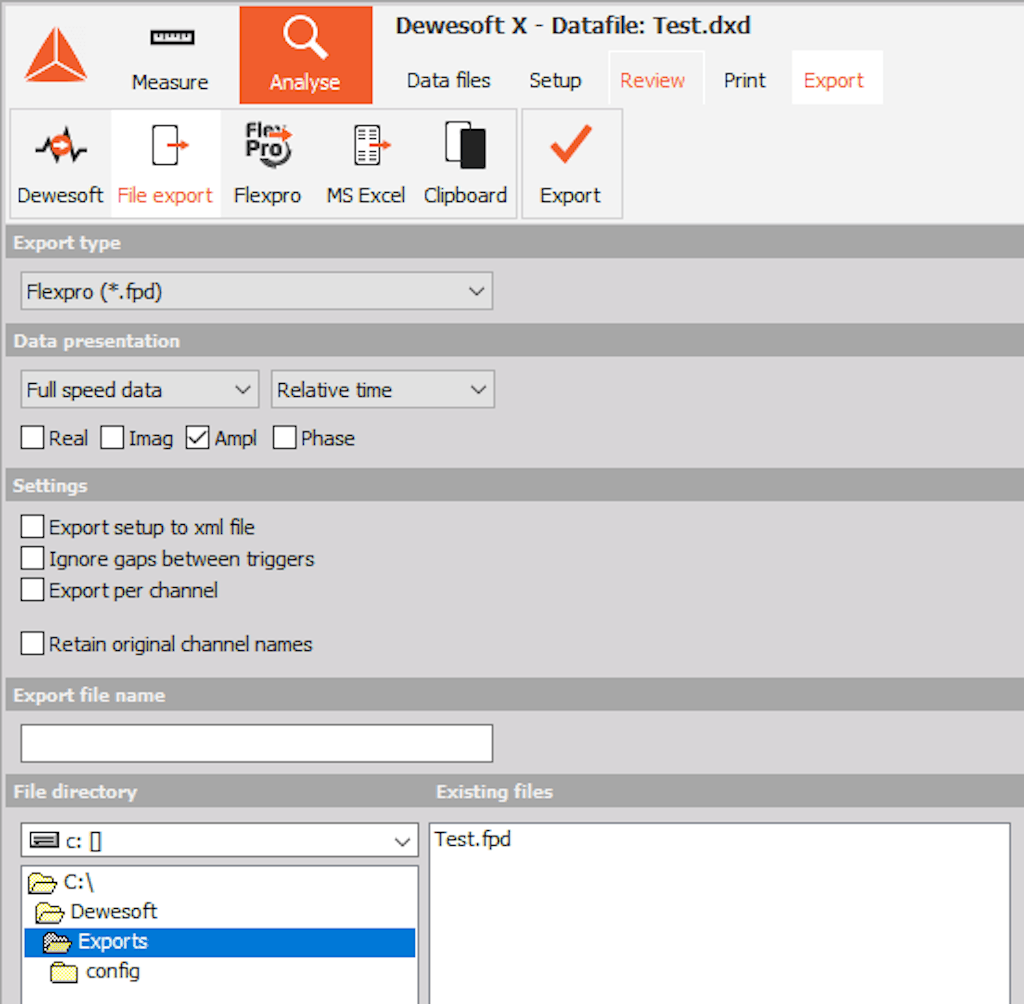Screen dimensions: 1024x1004
Task: Select the Exports folder
Action: click(219, 942)
